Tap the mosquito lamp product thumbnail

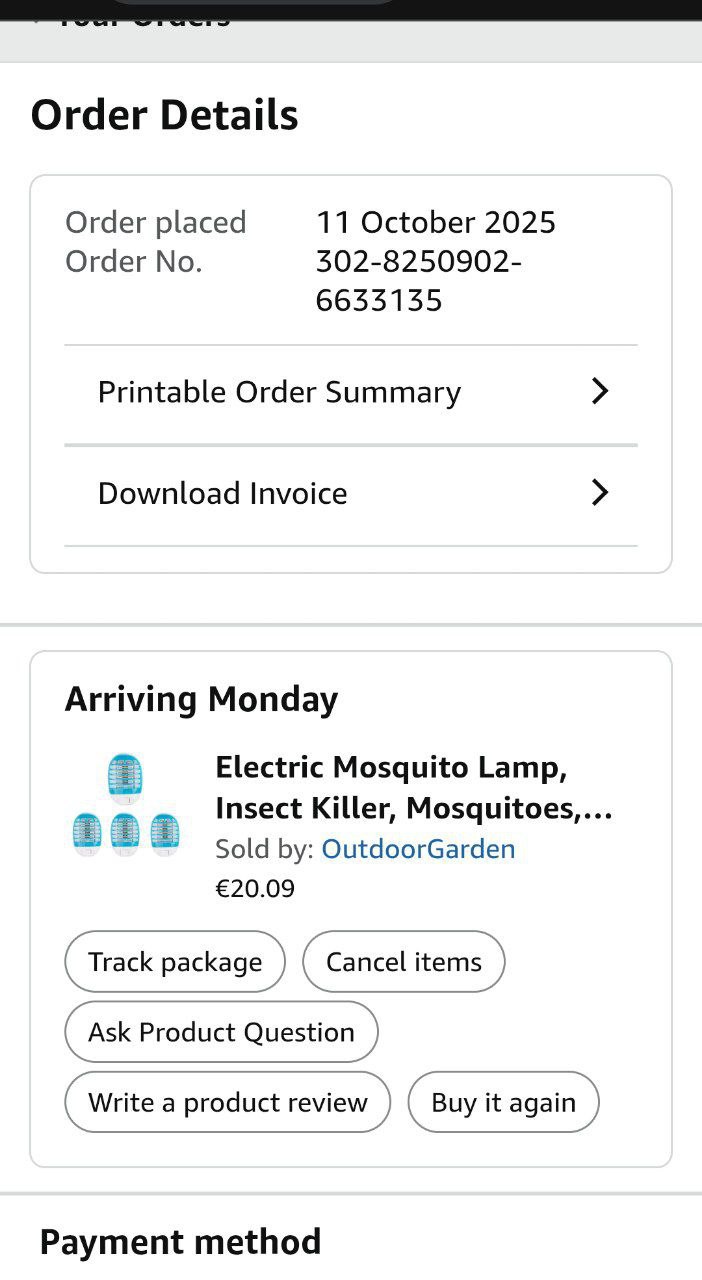(x=125, y=806)
